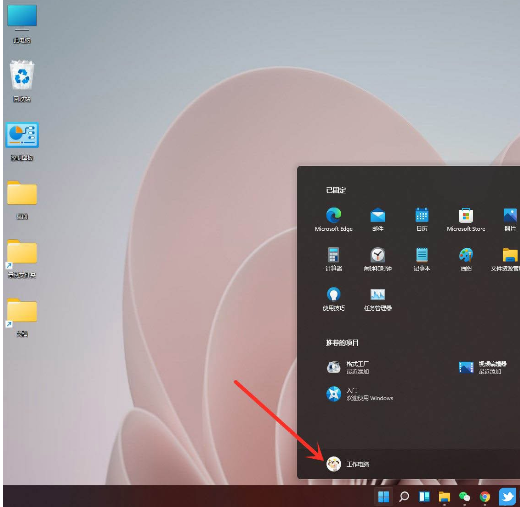Click the "推荐的项目" recommended section heading
The height and width of the screenshot is (507, 520).
click(342, 342)
